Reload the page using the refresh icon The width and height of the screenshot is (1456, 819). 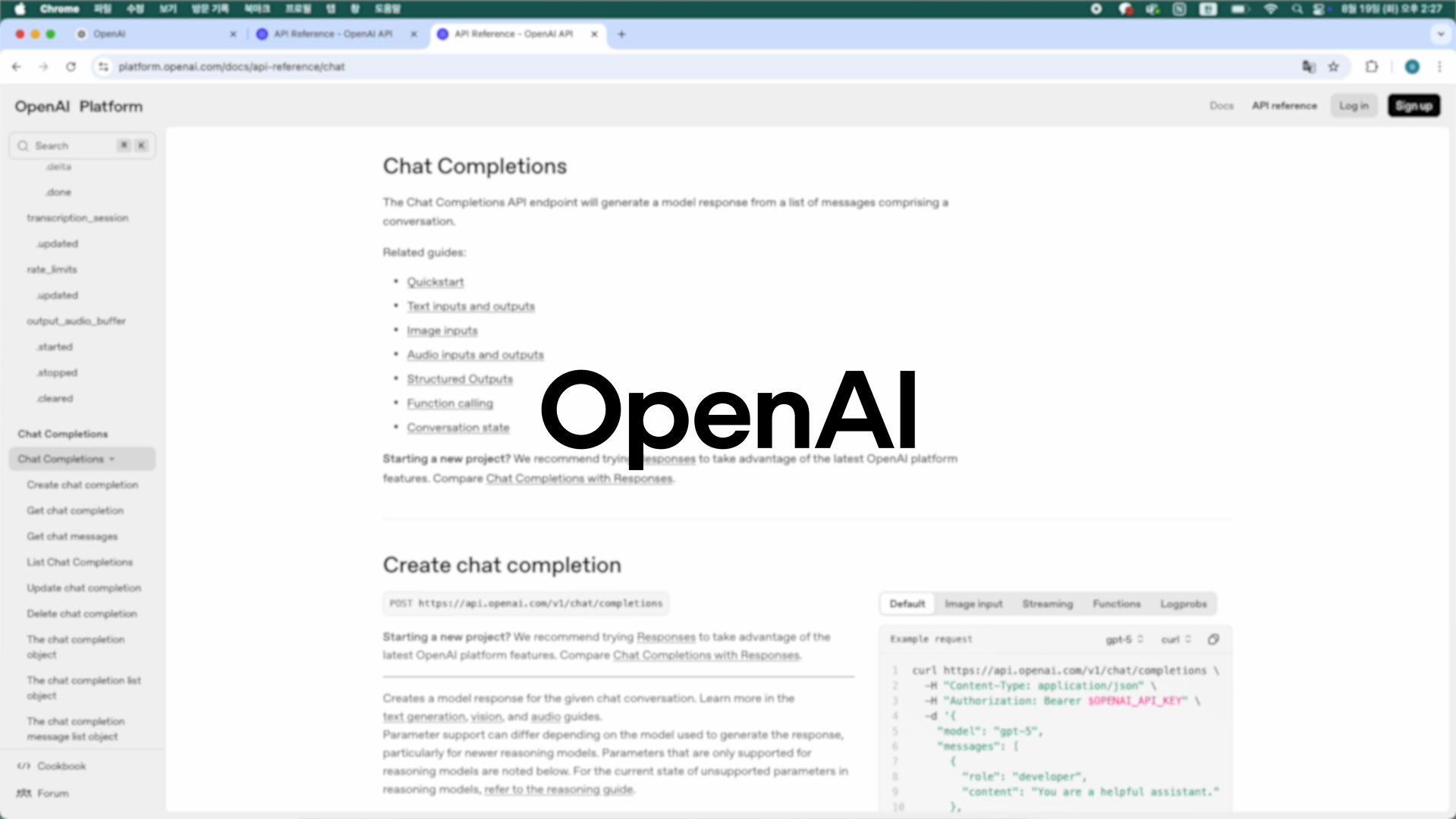coord(71,67)
